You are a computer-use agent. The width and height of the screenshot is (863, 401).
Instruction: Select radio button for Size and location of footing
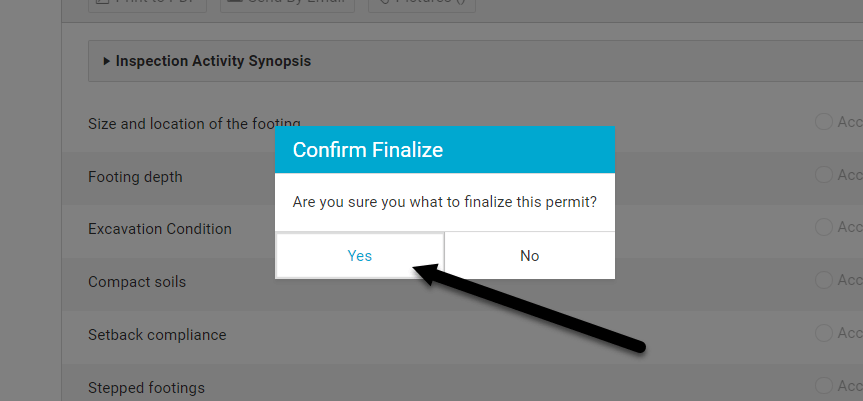coord(823,122)
